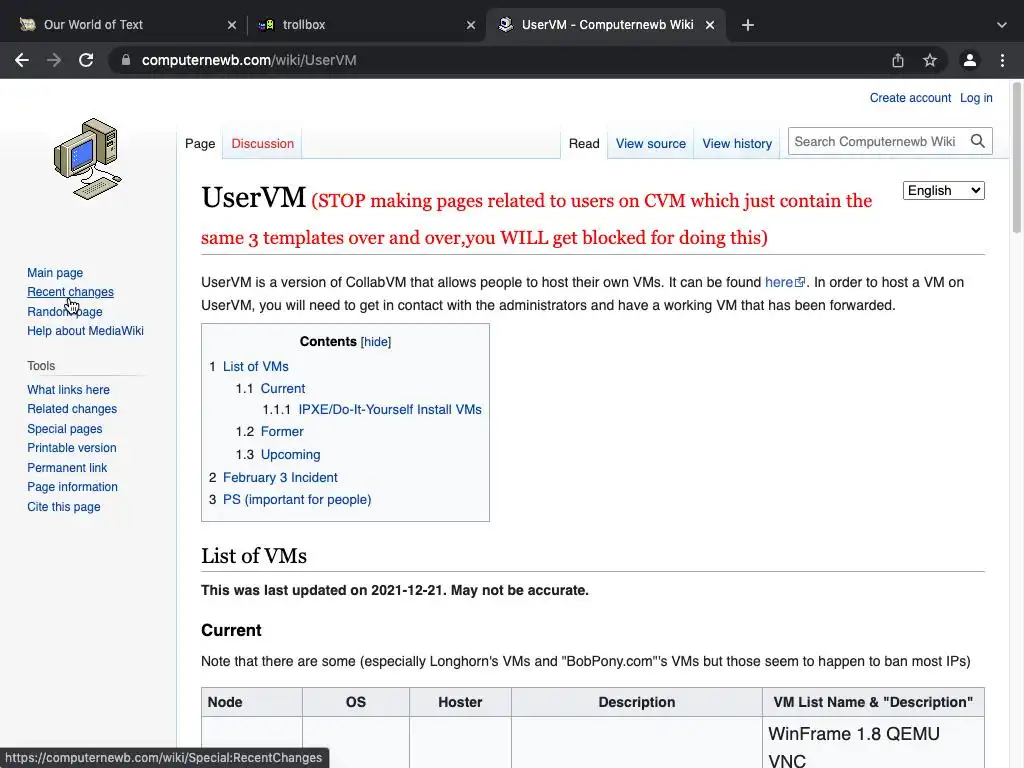The height and width of the screenshot is (768, 1024).
Task: Click the Create account link
Action: click(910, 98)
